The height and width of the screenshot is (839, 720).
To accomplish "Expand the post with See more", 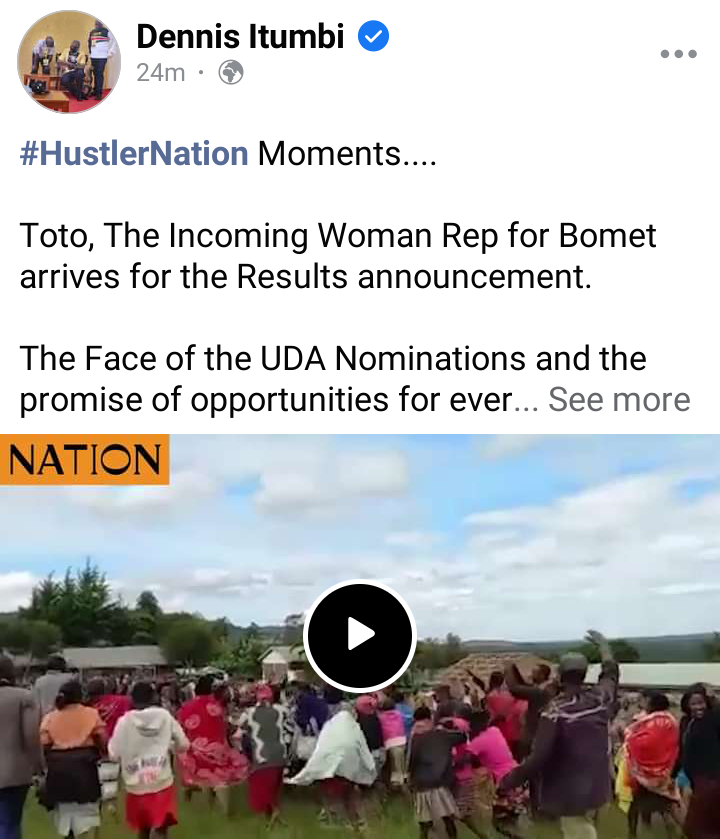I will [619, 399].
